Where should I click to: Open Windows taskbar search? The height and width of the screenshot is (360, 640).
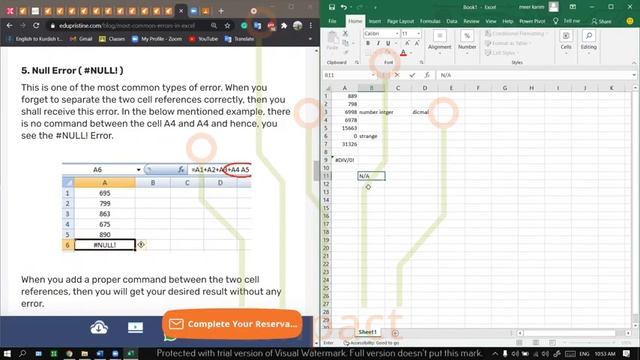pos(22,353)
